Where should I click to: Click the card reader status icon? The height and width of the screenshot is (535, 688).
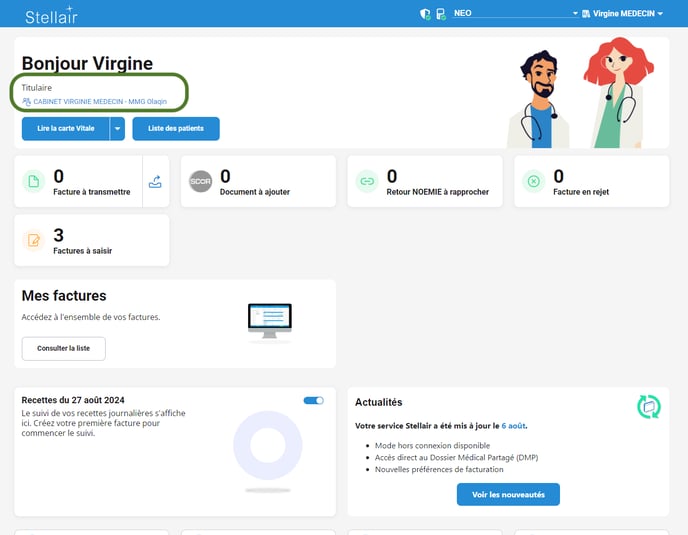coord(442,14)
